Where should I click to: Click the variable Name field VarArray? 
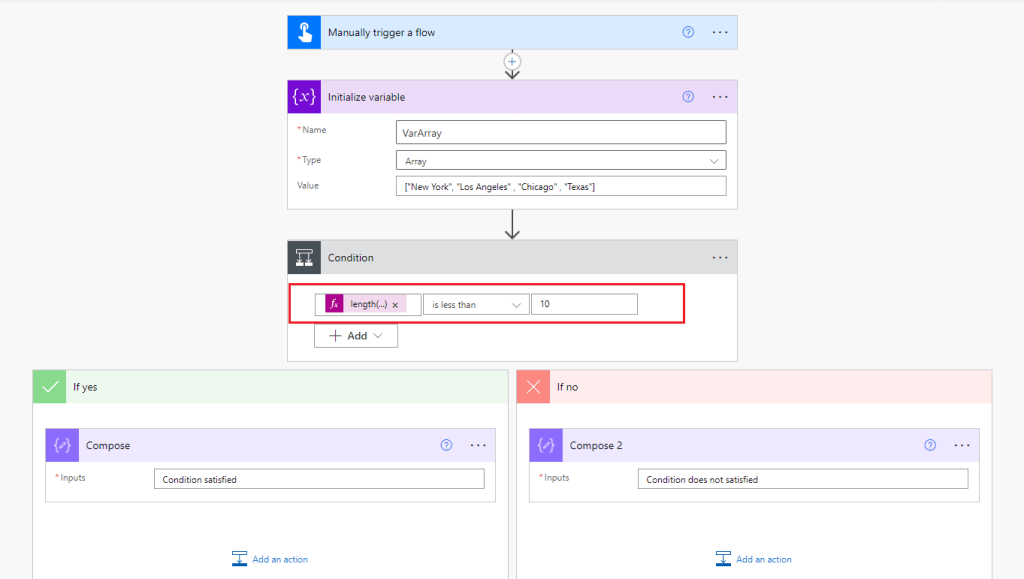[561, 133]
